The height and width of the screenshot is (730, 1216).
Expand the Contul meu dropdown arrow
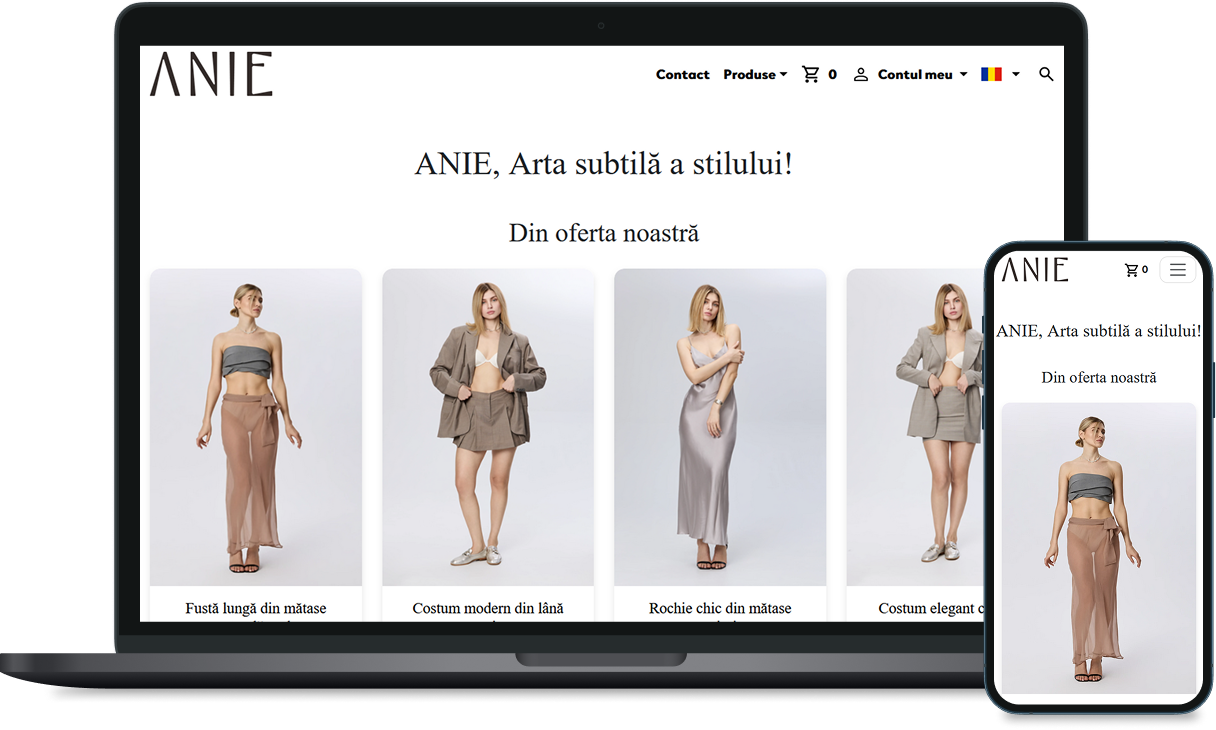[963, 75]
